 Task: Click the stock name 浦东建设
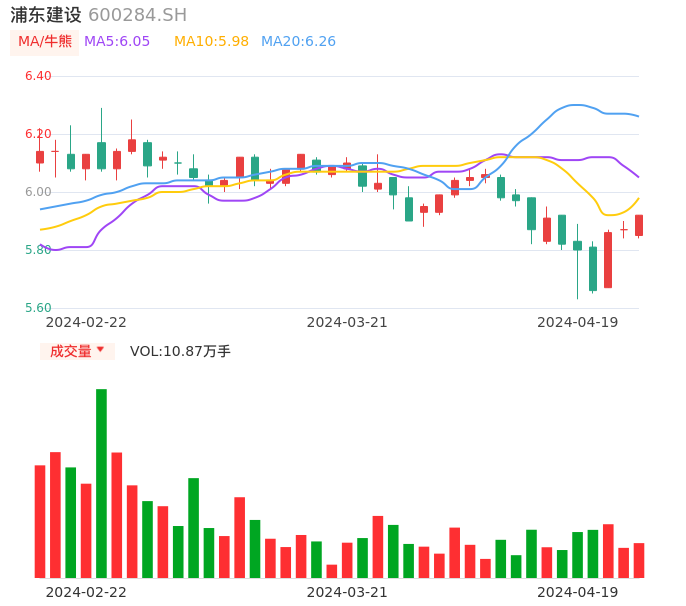[46, 15]
